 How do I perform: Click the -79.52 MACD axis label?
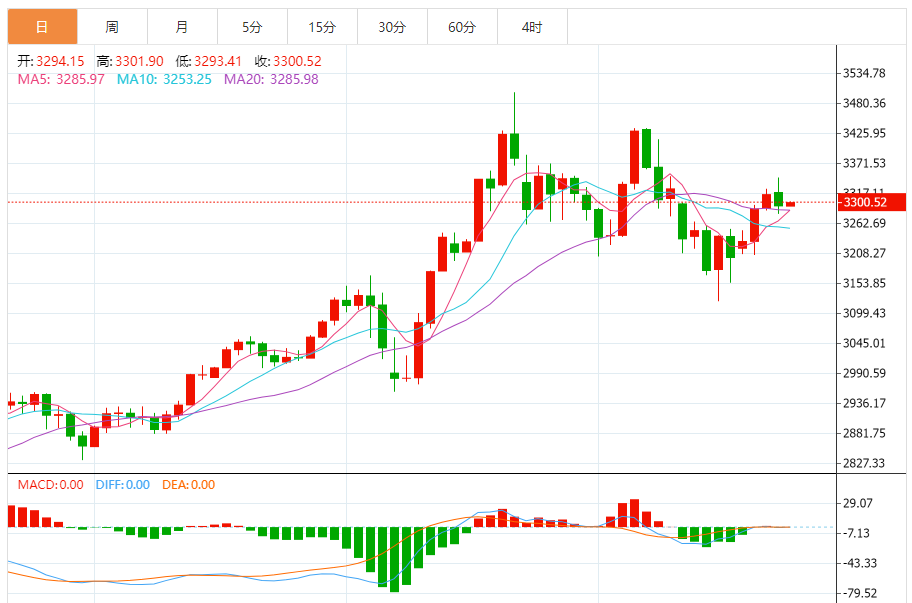point(860,593)
